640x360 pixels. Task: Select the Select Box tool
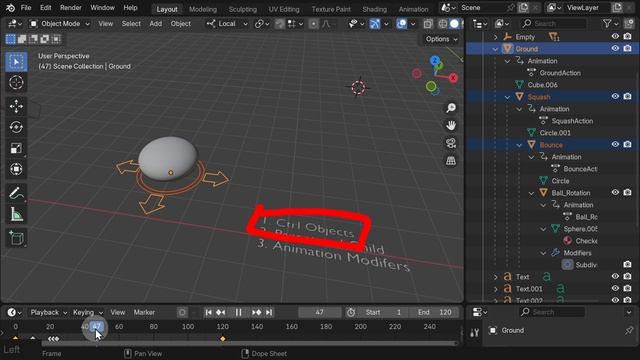pos(16,62)
